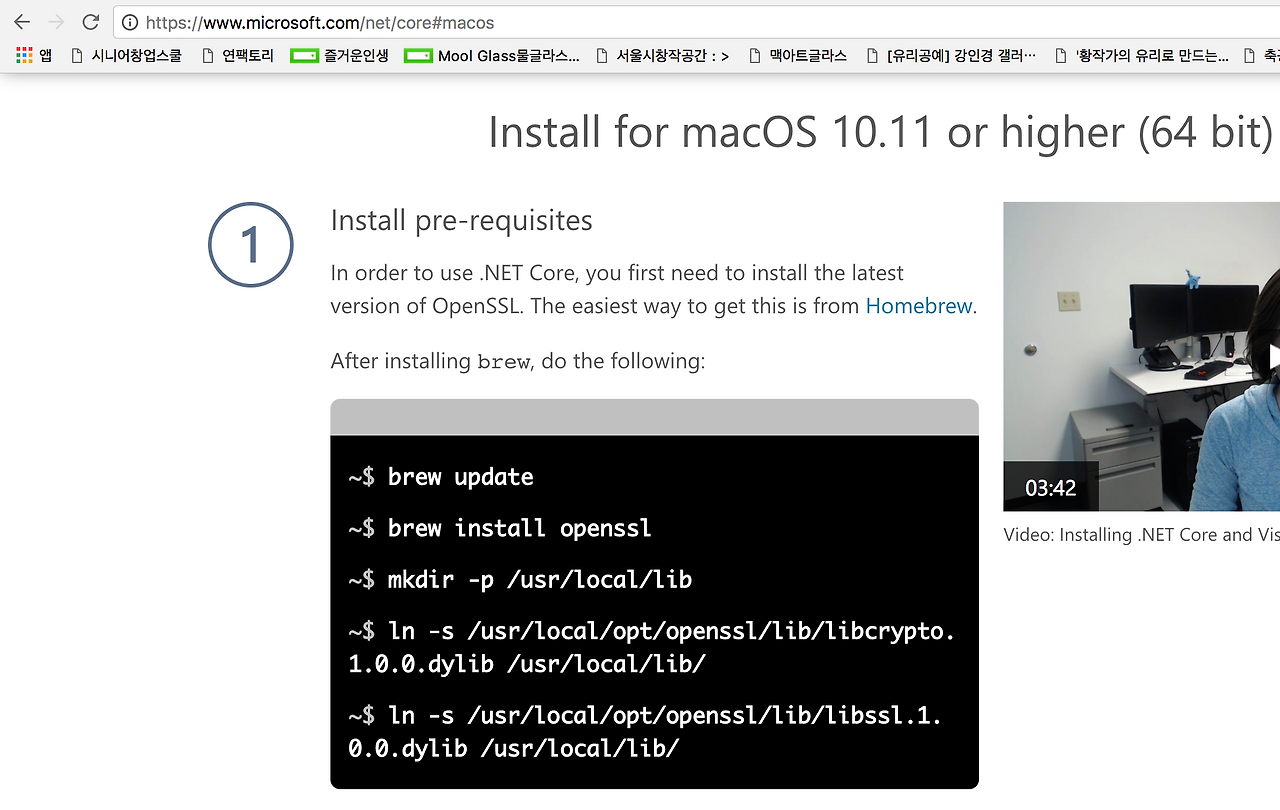Click the video caption under the thumbnail

click(1141, 535)
